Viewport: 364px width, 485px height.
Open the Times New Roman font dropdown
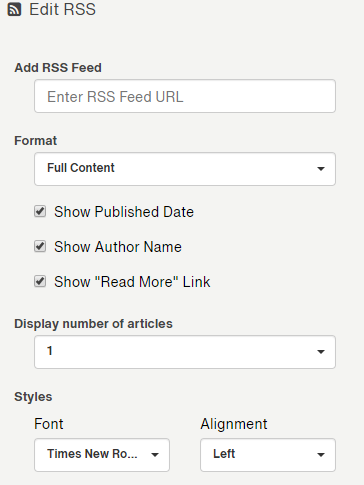click(102, 455)
